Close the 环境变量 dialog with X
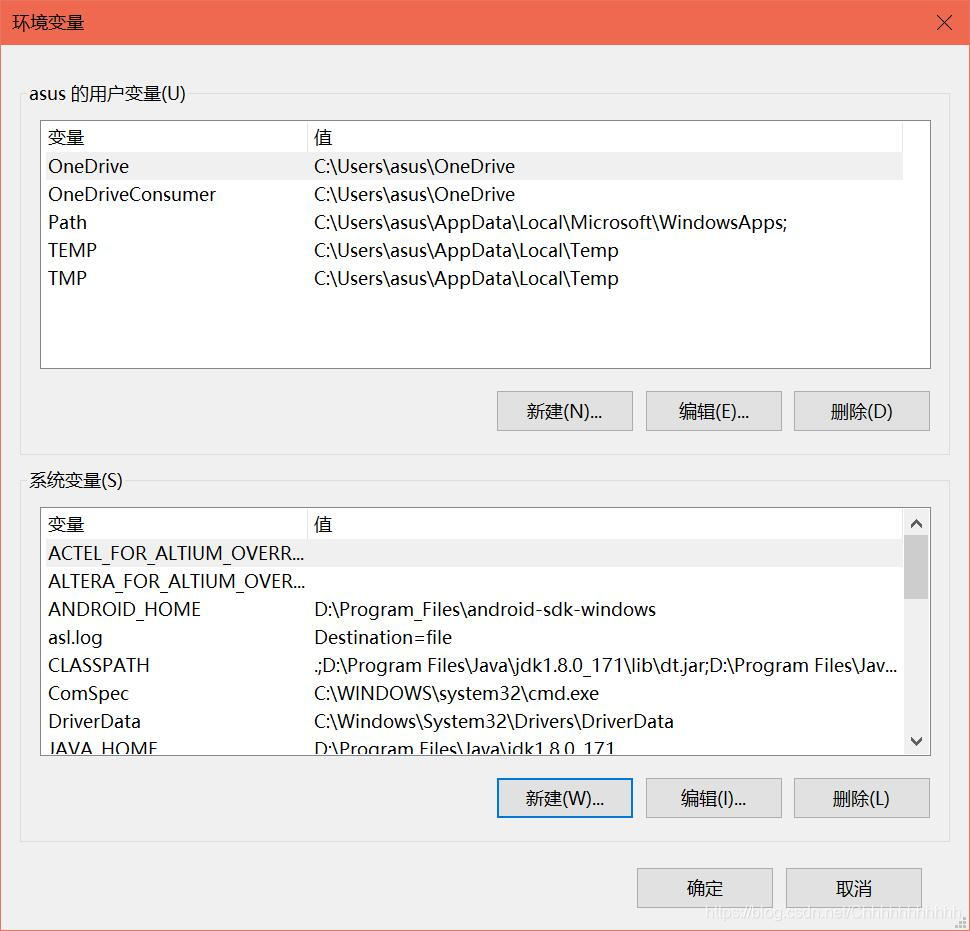This screenshot has width=970, height=931. 944,23
